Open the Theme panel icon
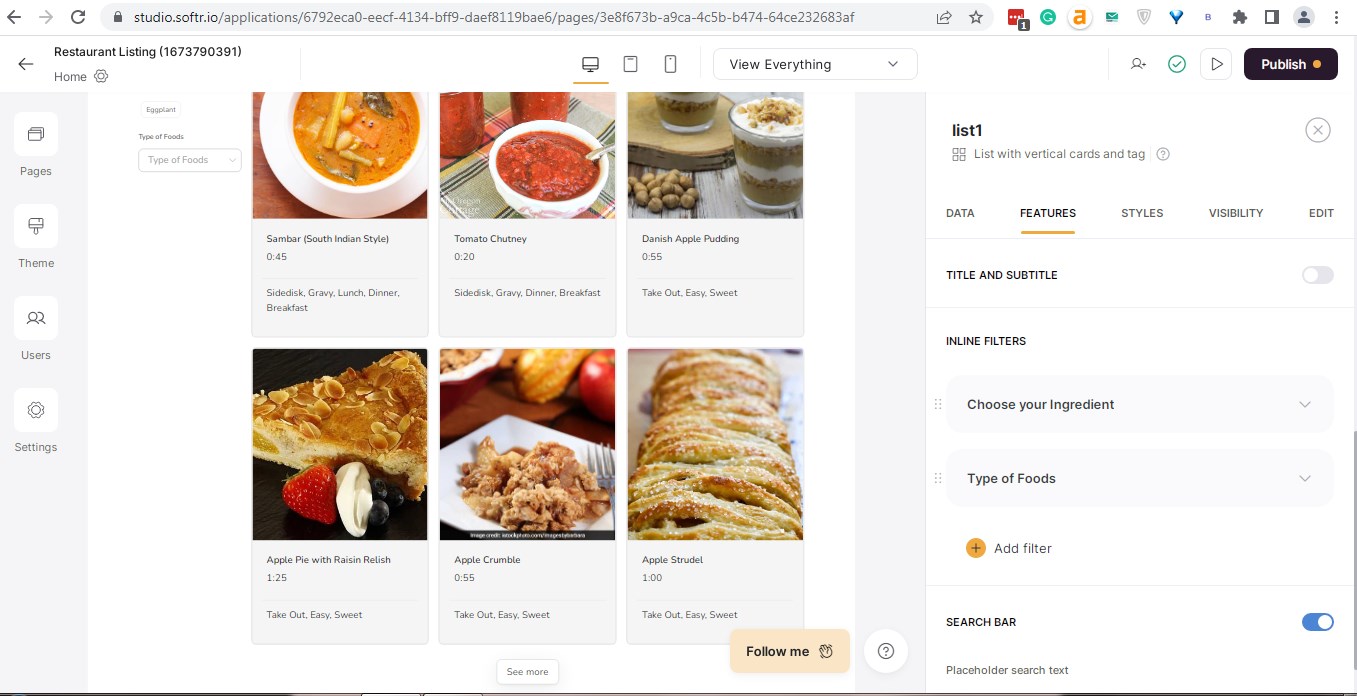 pos(36,226)
